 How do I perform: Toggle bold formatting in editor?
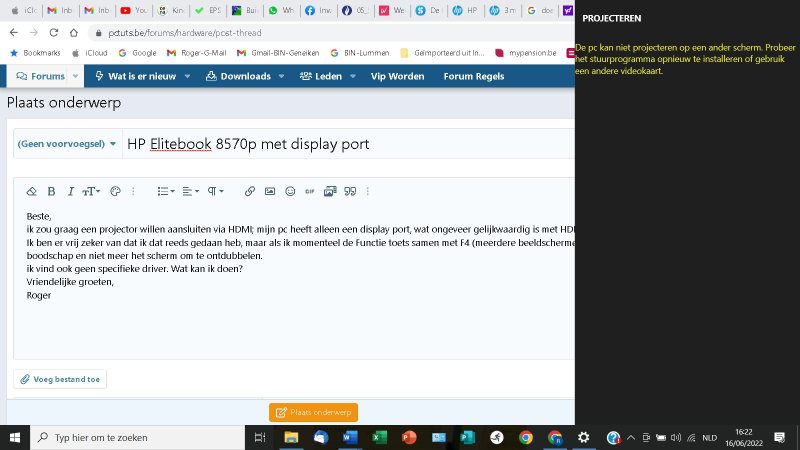(51, 191)
